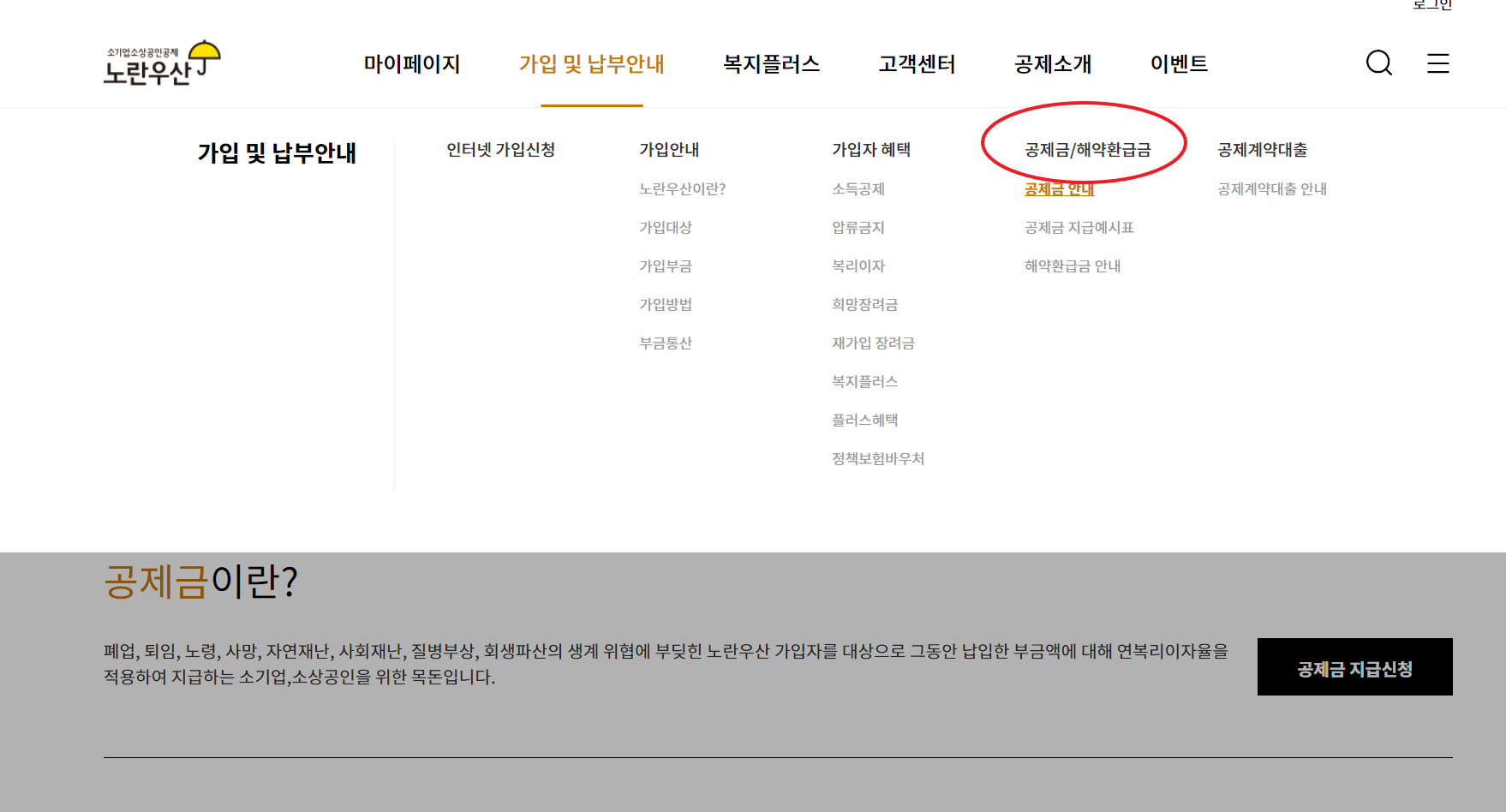
Task: Select the 가입 및 납부안내 menu
Action: click(592, 63)
